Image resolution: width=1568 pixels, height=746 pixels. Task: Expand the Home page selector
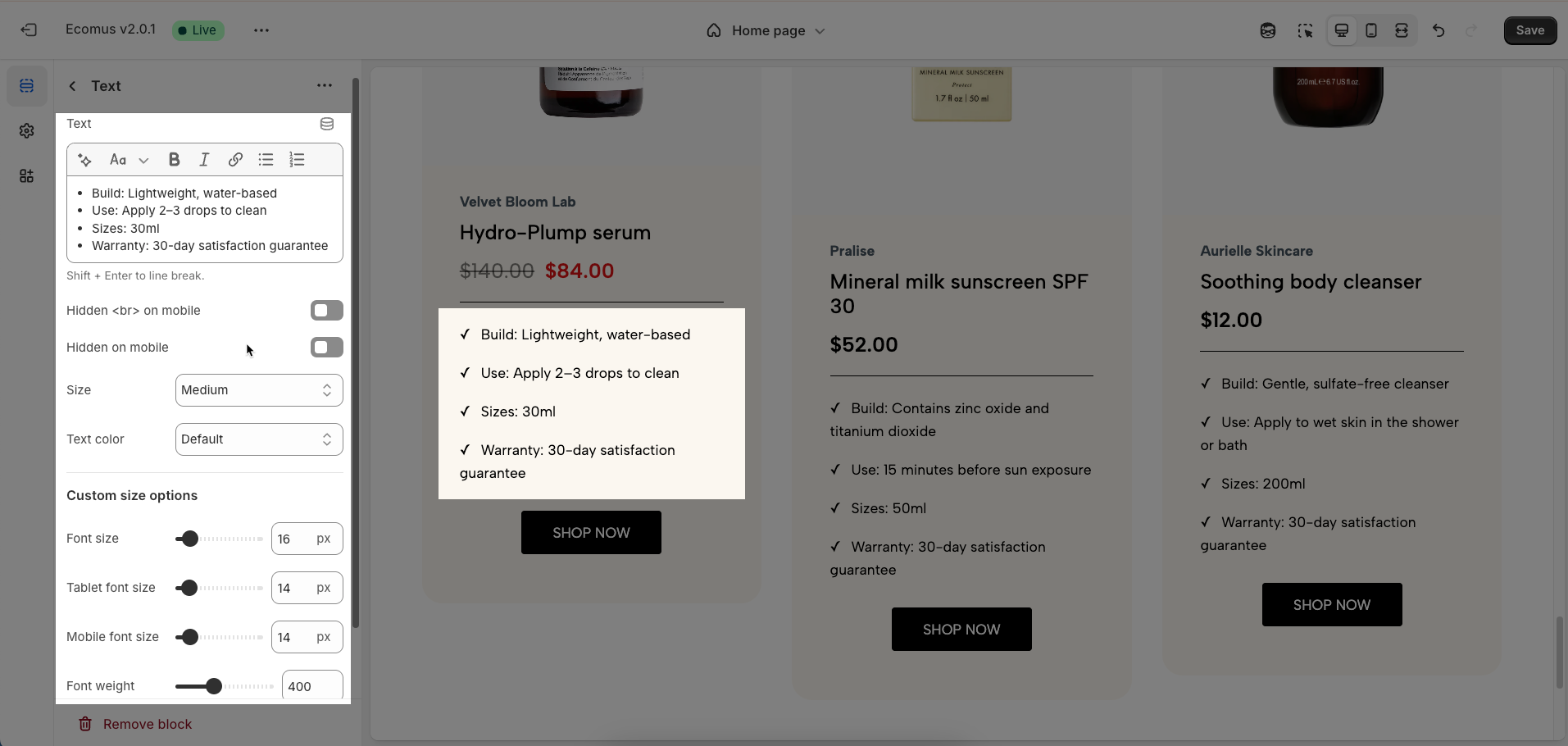[x=766, y=30]
